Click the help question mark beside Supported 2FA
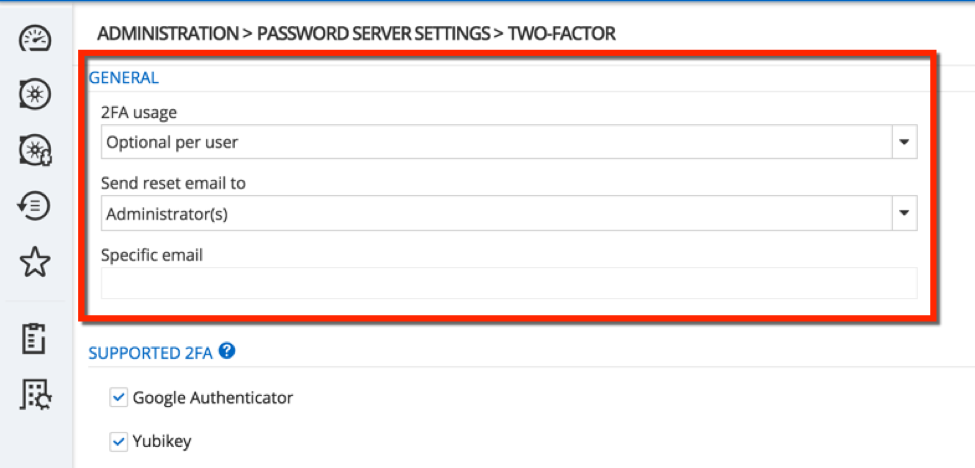Screen dimensions: 975x468 click(x=227, y=351)
